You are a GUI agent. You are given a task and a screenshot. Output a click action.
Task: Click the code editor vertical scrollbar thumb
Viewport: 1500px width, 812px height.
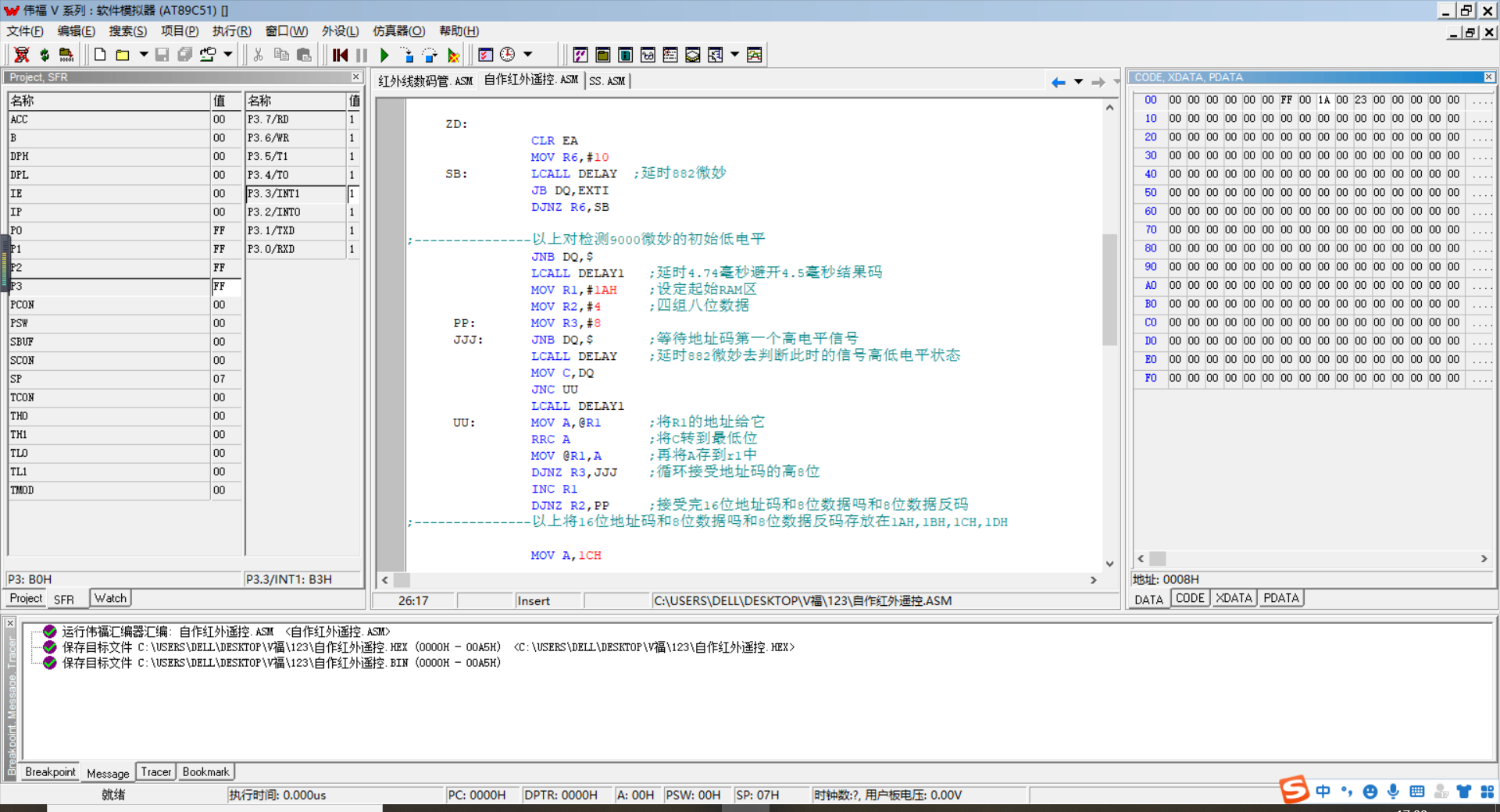1109,289
